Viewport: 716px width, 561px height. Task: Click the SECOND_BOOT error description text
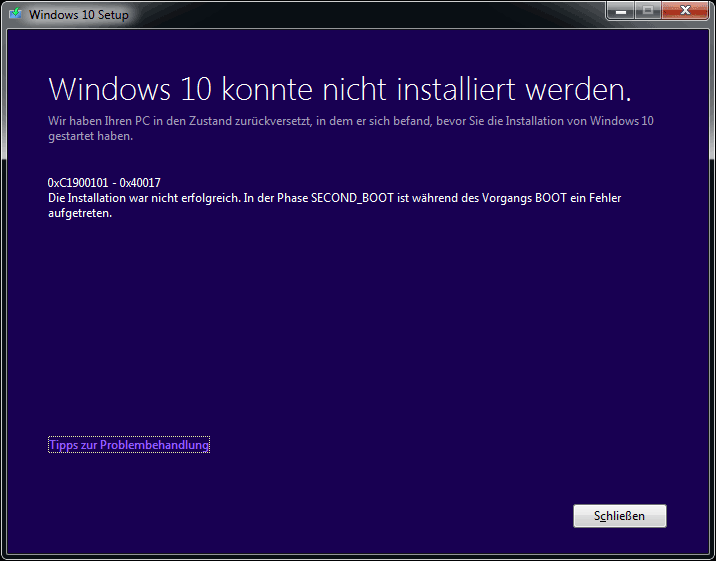click(334, 205)
